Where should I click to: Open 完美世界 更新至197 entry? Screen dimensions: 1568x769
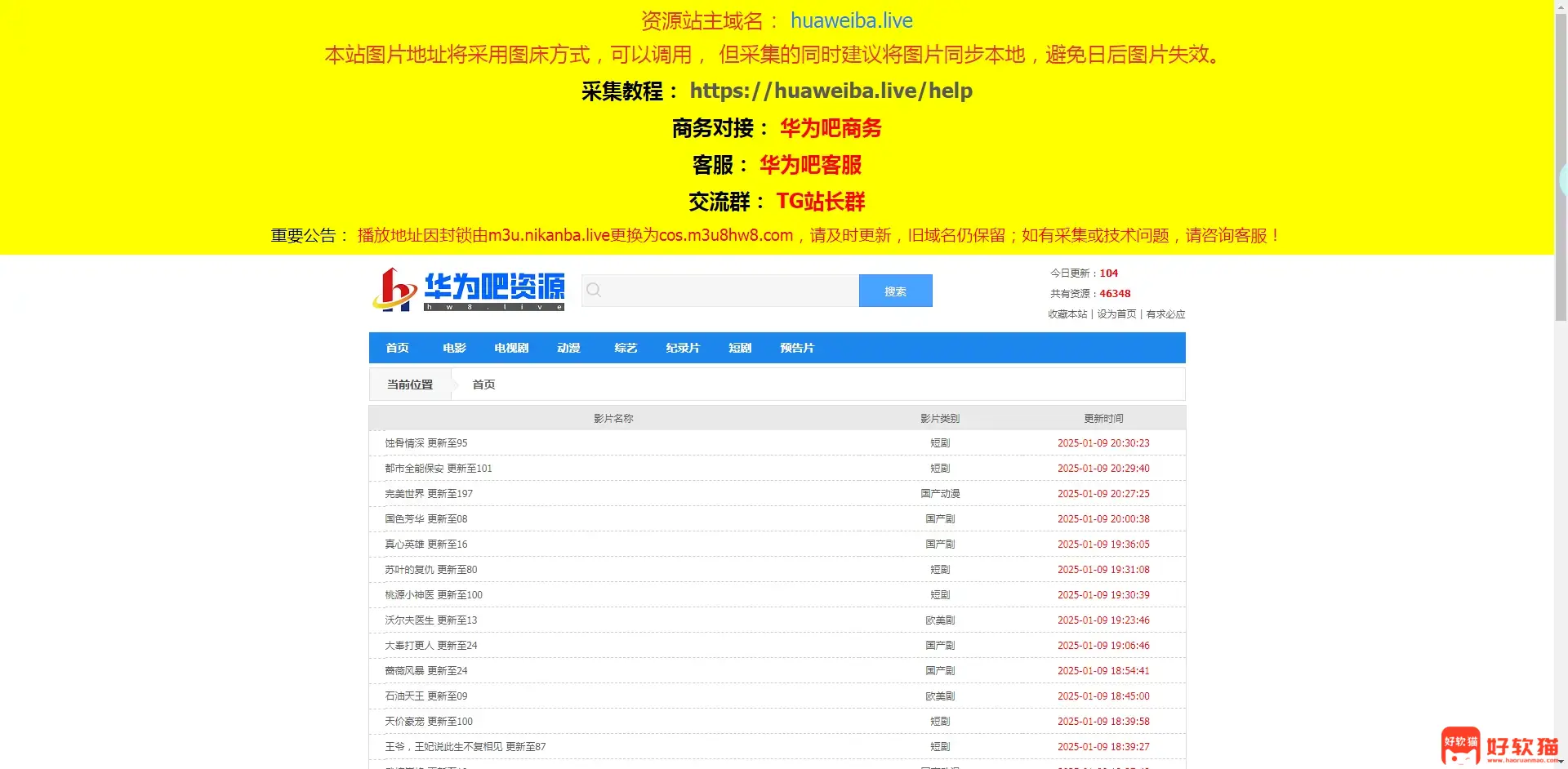pos(429,494)
